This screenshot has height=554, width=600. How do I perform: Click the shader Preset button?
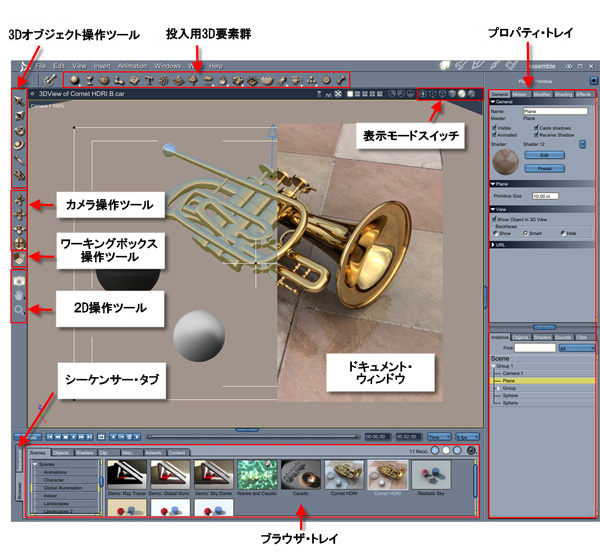tap(544, 168)
